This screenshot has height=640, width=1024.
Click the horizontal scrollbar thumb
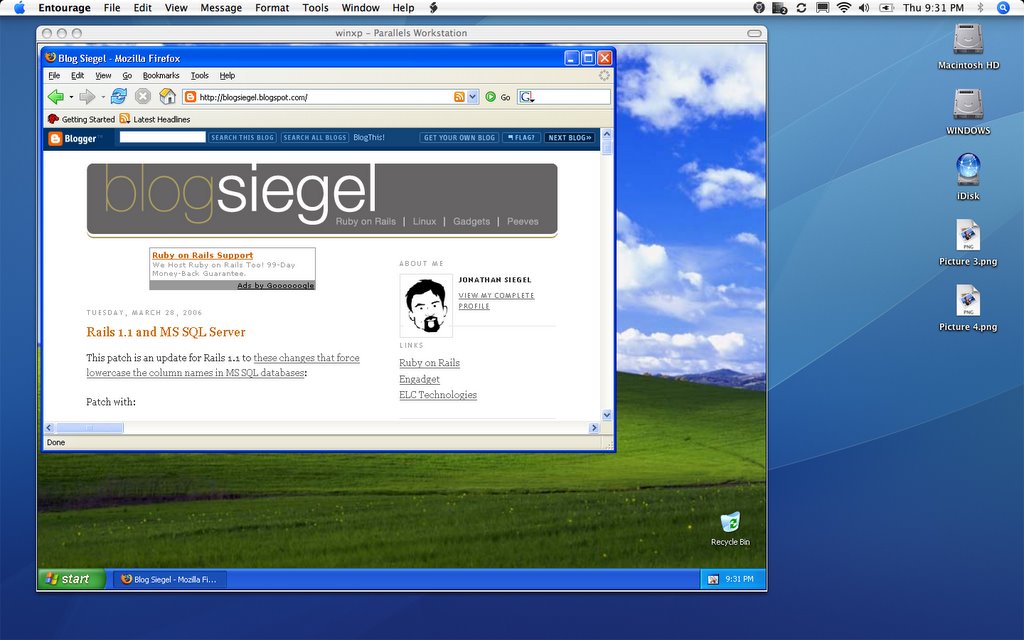(x=89, y=428)
